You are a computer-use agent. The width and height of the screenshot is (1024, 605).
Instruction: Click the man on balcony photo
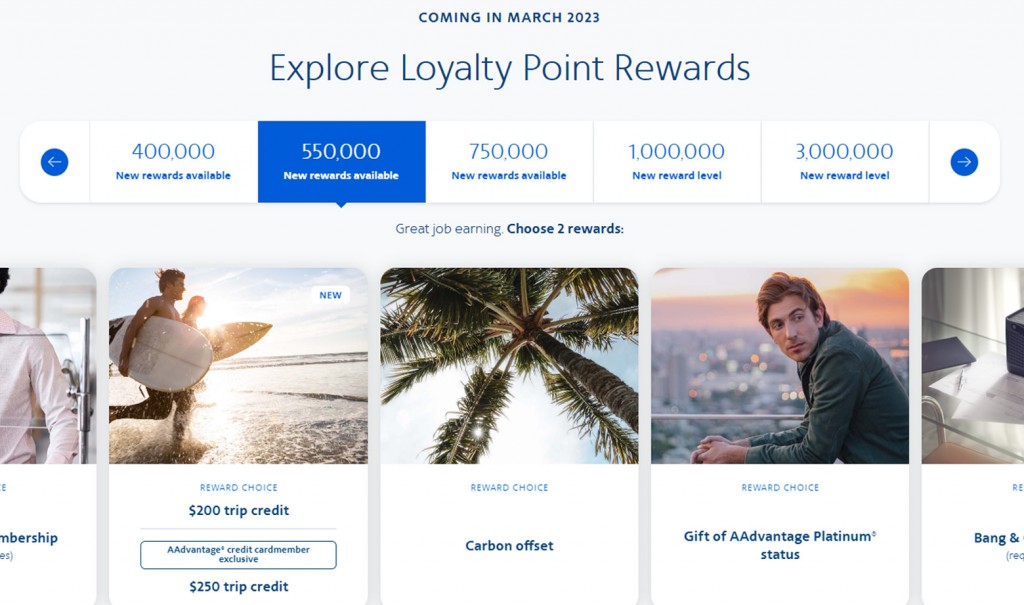click(780, 366)
